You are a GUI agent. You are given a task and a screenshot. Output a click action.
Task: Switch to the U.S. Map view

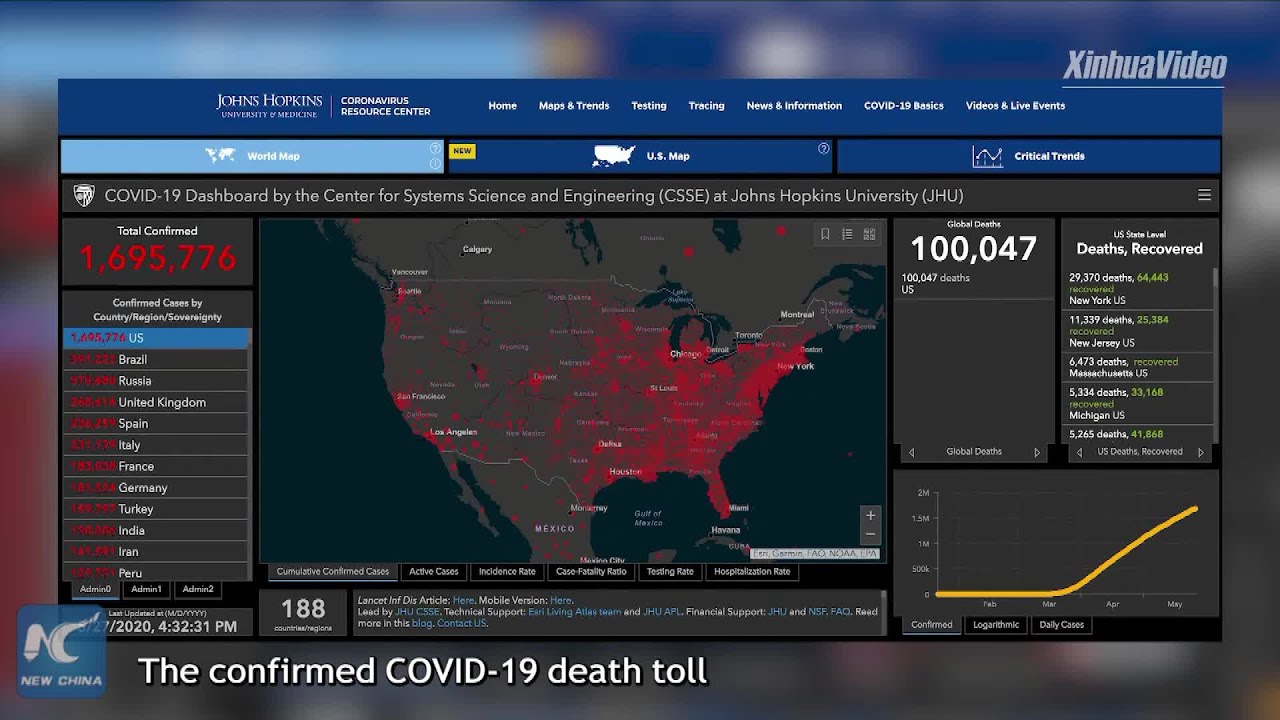pyautogui.click(x=640, y=156)
